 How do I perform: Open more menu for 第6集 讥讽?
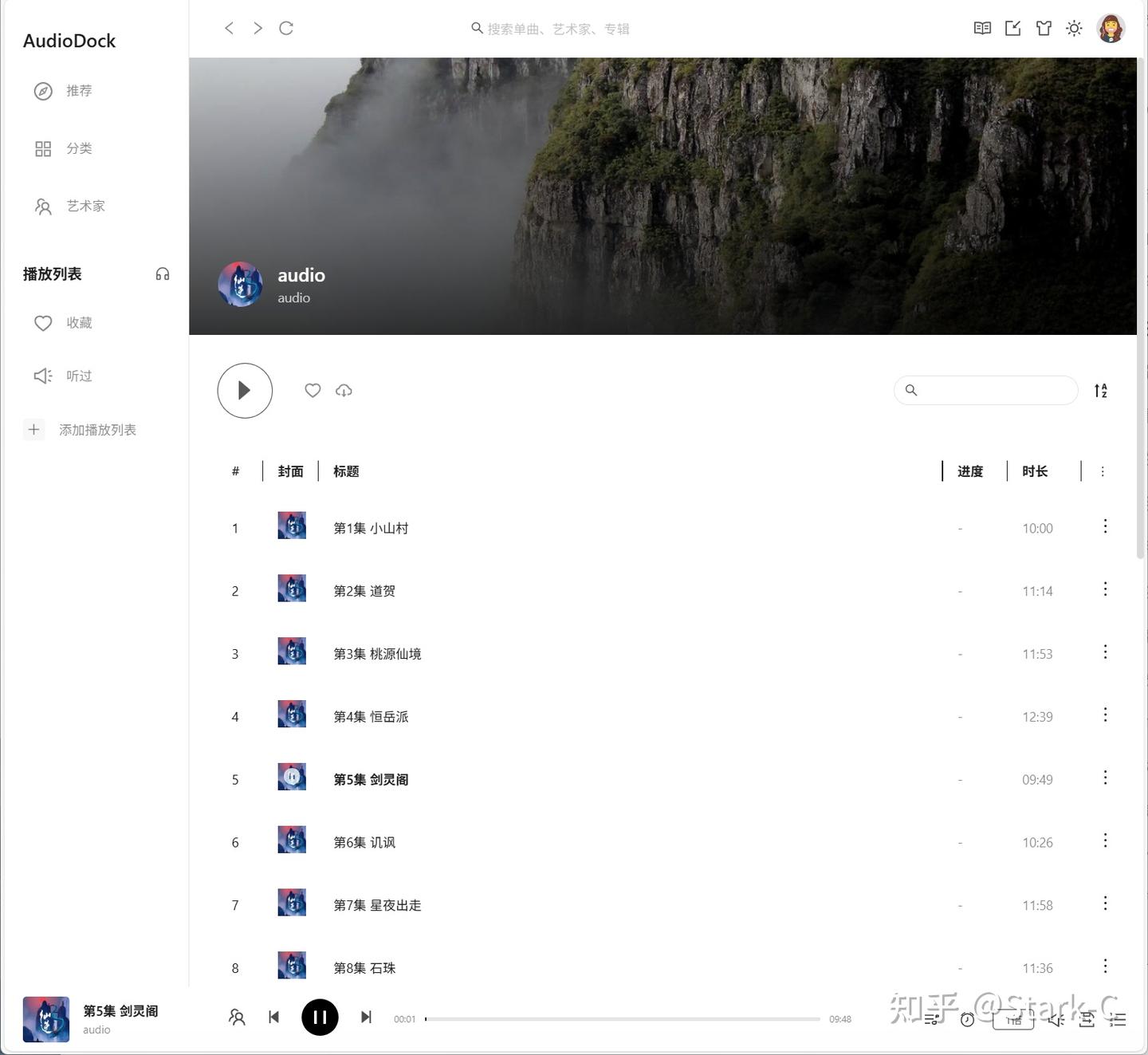[1105, 840]
